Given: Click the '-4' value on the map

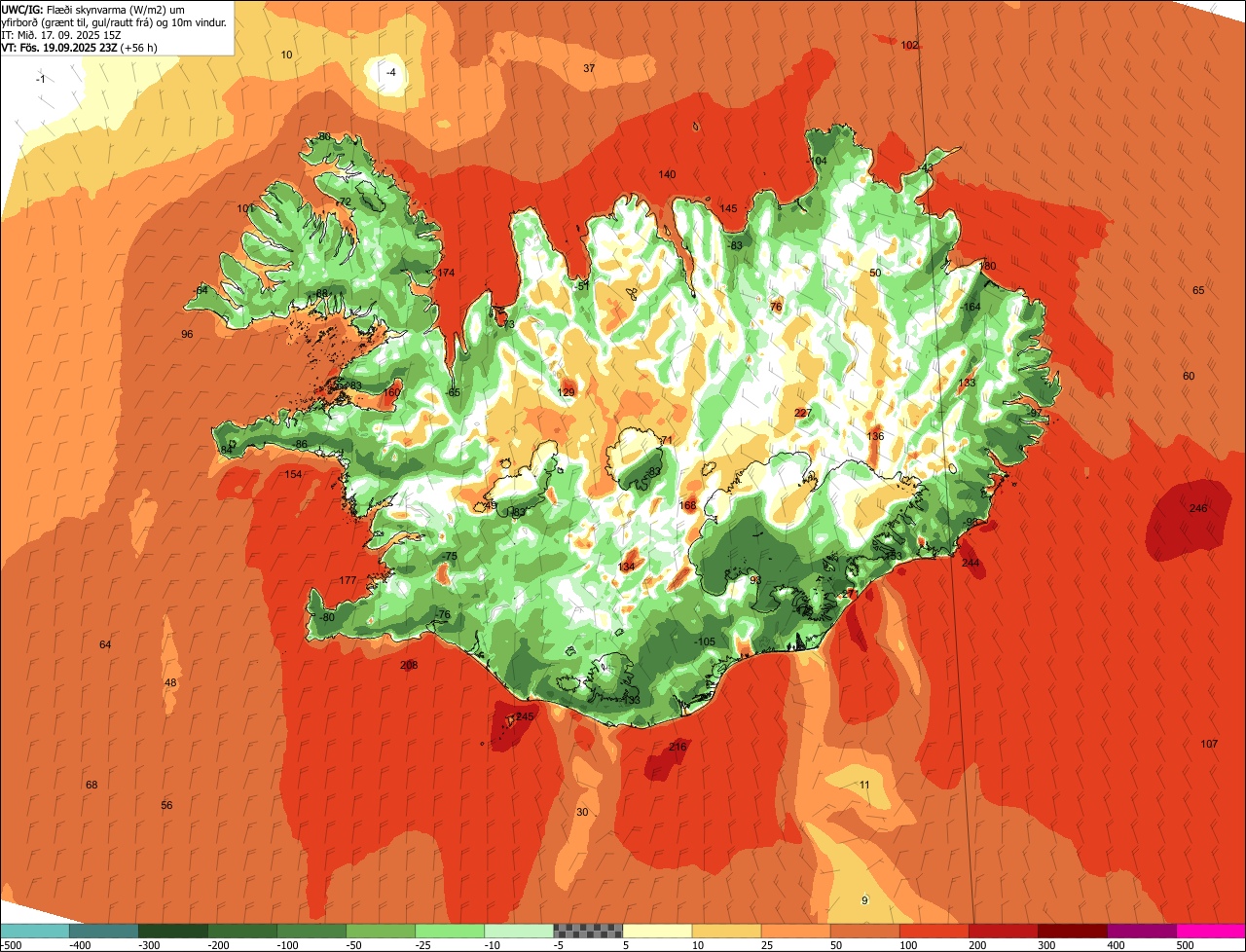Looking at the screenshot, I should point(391,73).
